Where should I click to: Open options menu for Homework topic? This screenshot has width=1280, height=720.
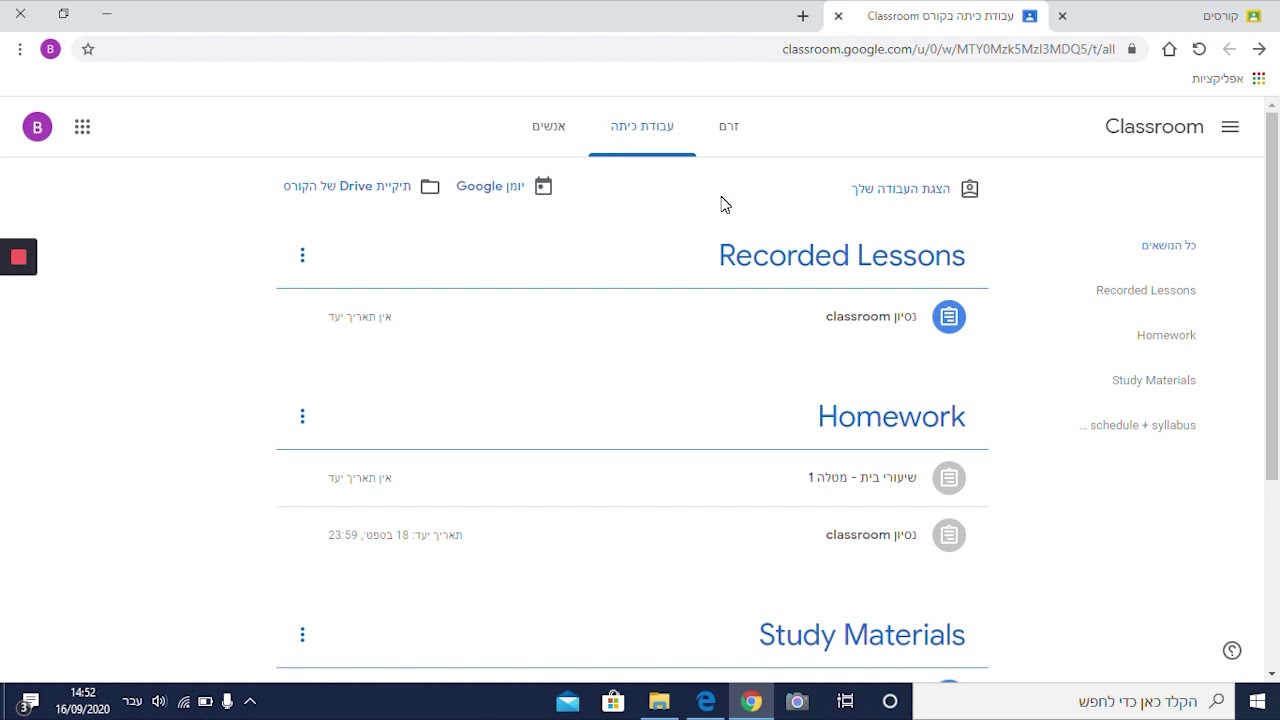302,417
